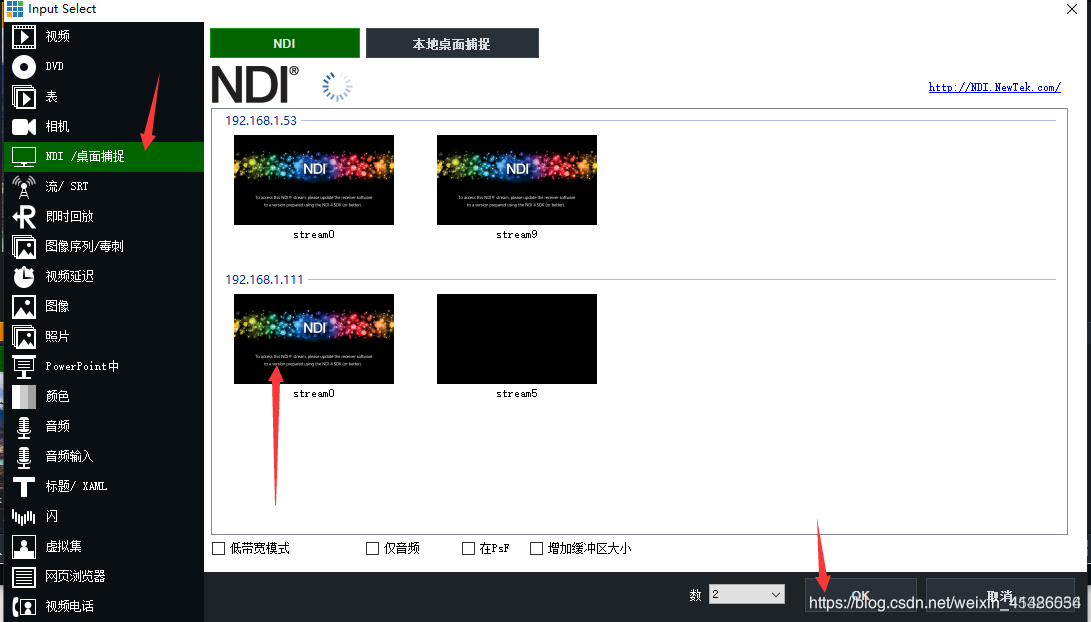
Task: Select the Web Browser (网页浏览器) icon
Action: tap(24, 577)
